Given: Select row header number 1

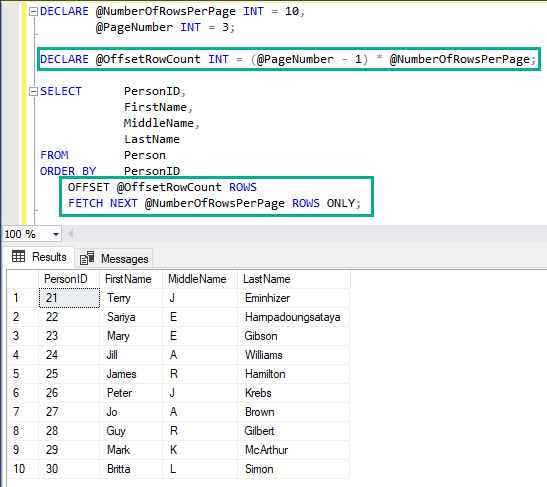Looking at the screenshot, I should pos(23,298).
